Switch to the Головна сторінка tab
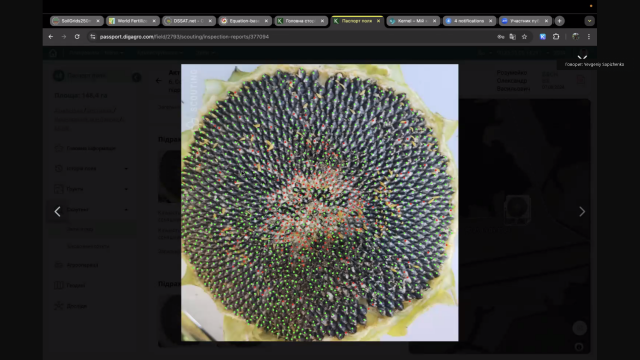This screenshot has width=640, height=360. [x=300, y=21]
